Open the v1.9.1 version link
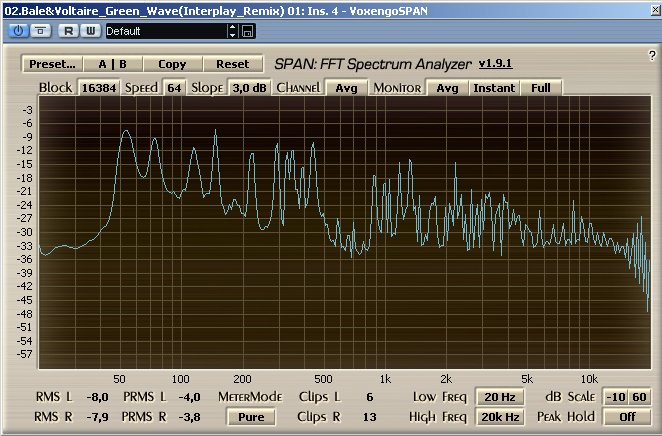Screen dimensions: 662x436 click(495, 64)
